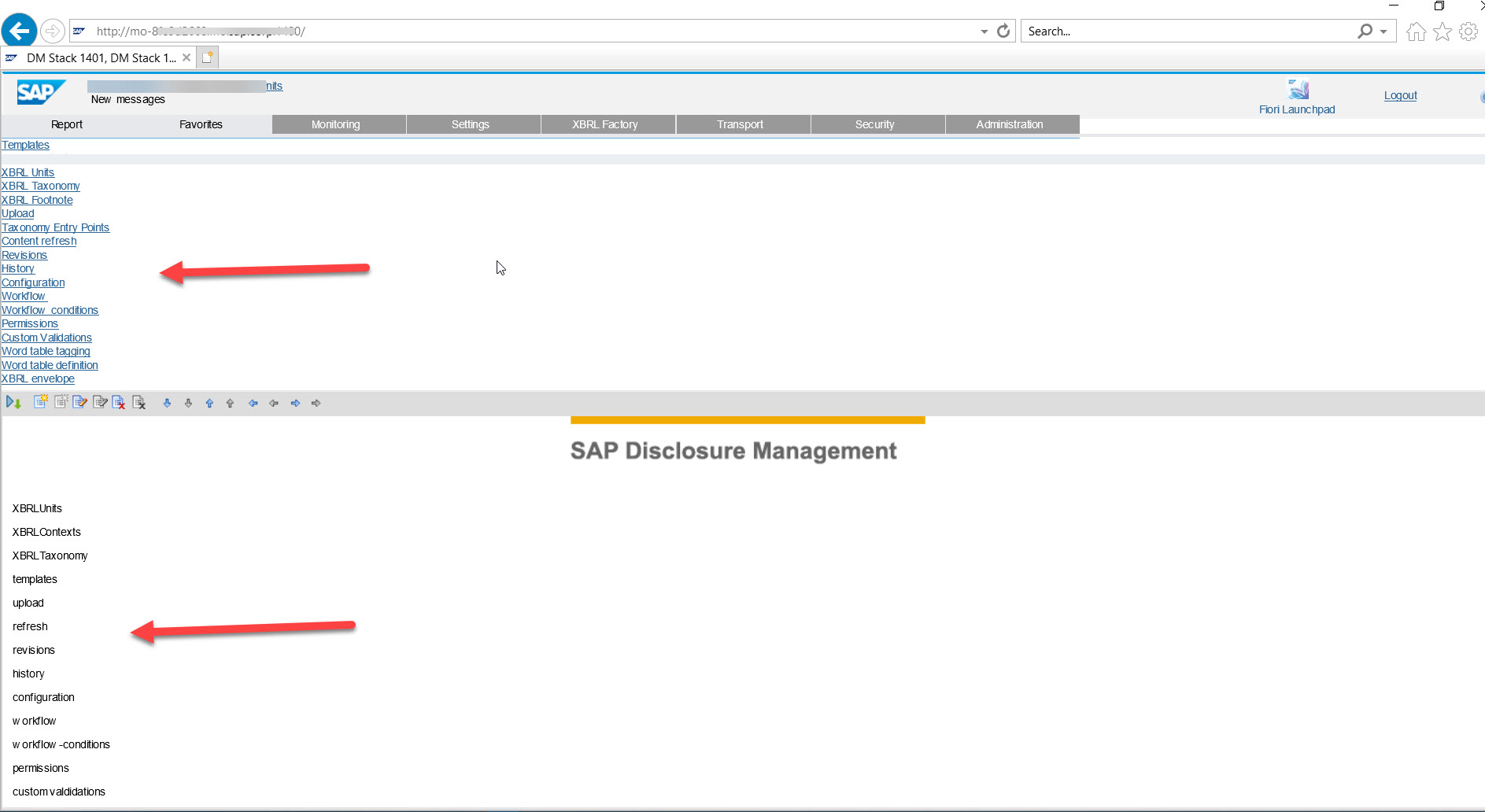Click the colored new item icon with star
1485x812 pixels.
coord(41,402)
